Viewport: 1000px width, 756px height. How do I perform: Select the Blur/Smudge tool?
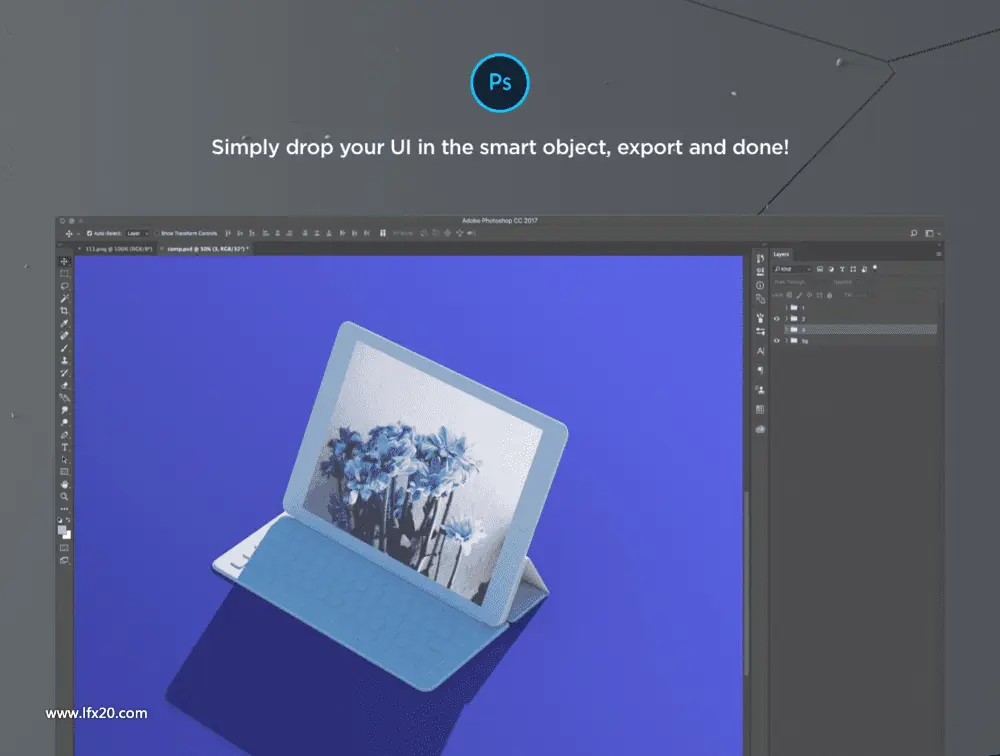click(64, 410)
